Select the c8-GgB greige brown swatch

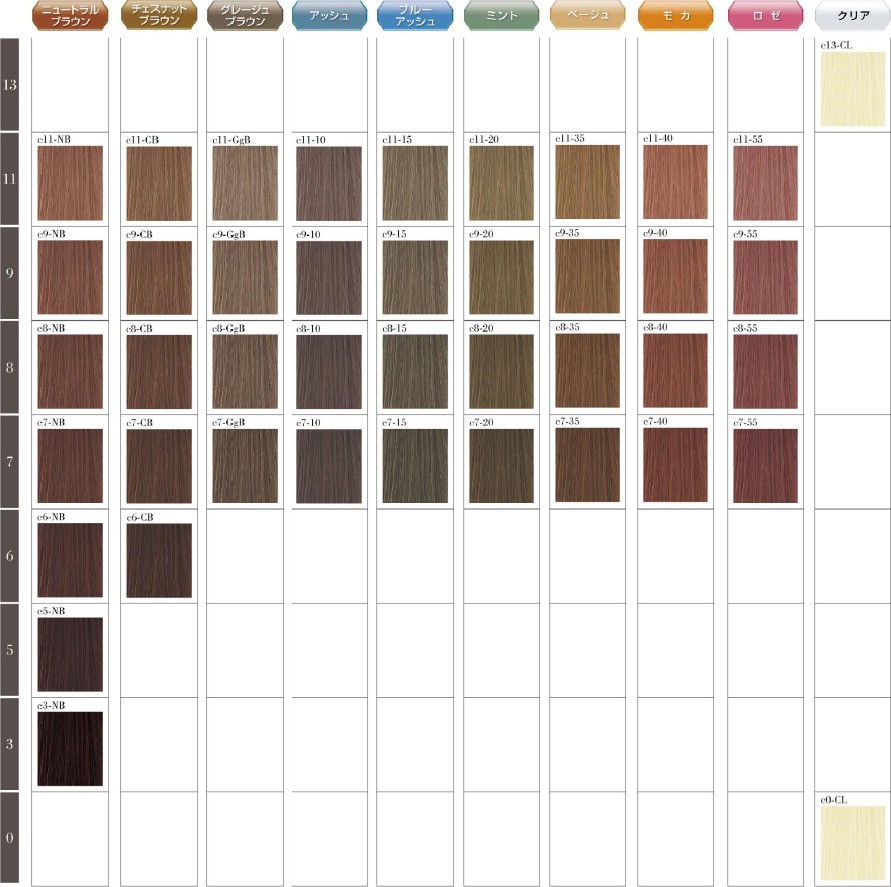tap(245, 372)
